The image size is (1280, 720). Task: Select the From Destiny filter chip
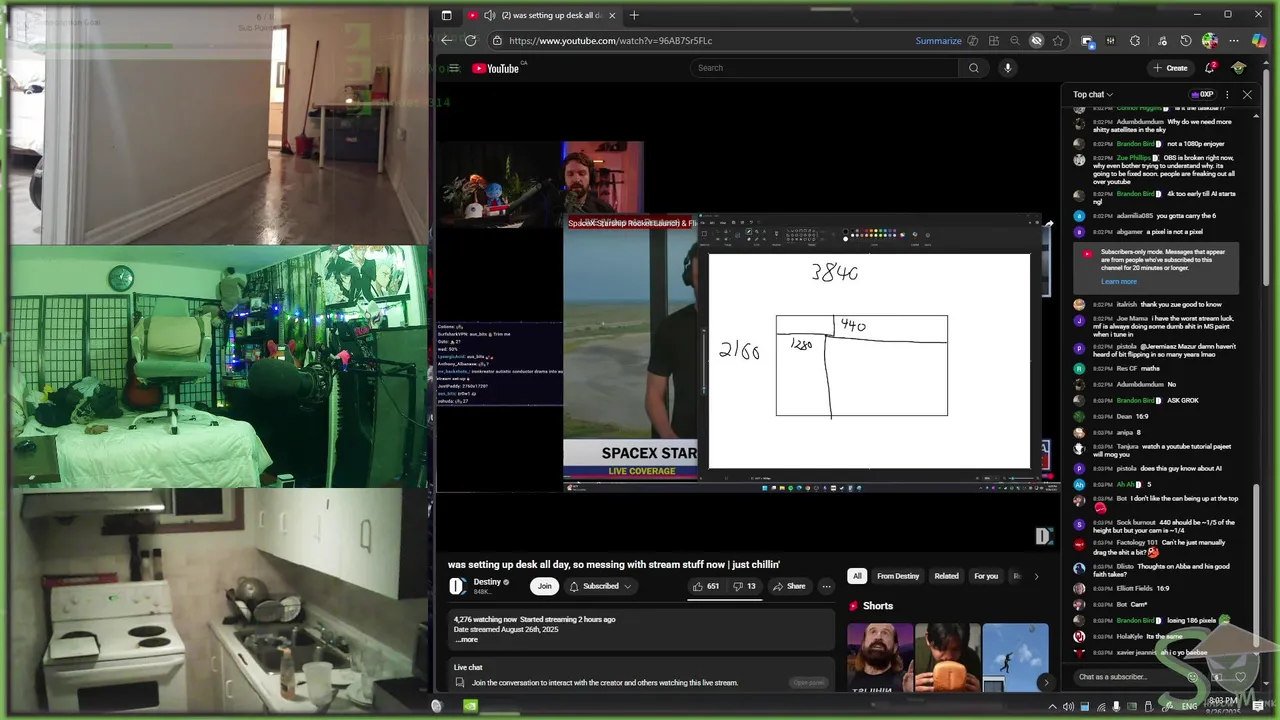(898, 576)
